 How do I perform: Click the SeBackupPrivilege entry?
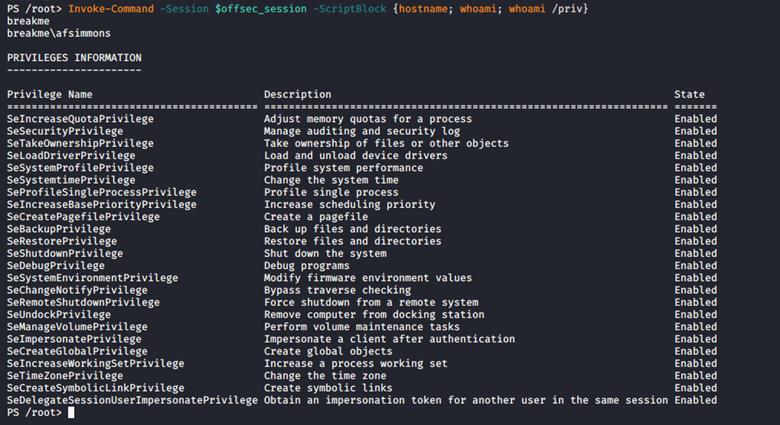(x=58, y=229)
